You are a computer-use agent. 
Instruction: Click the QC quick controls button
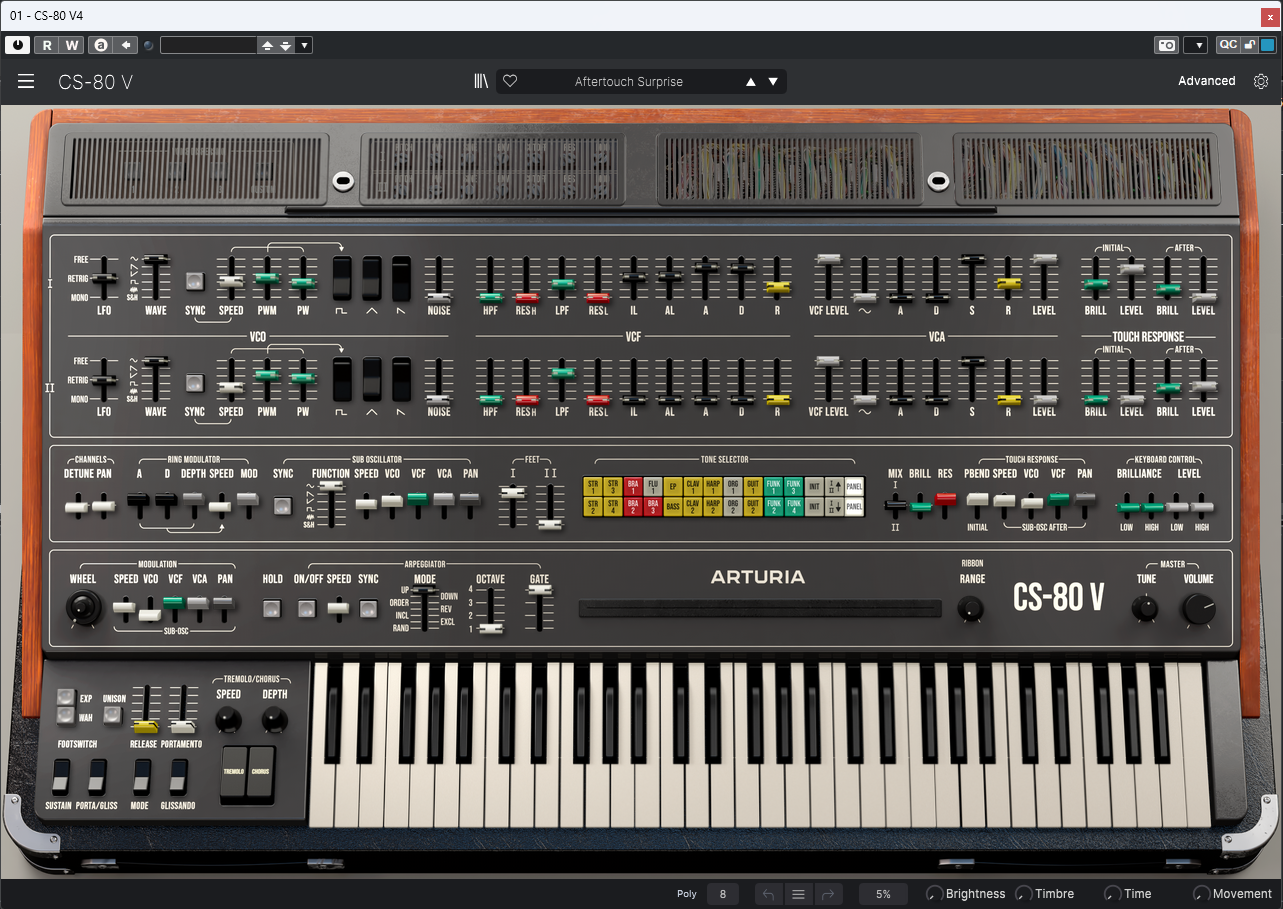pyautogui.click(x=1228, y=45)
